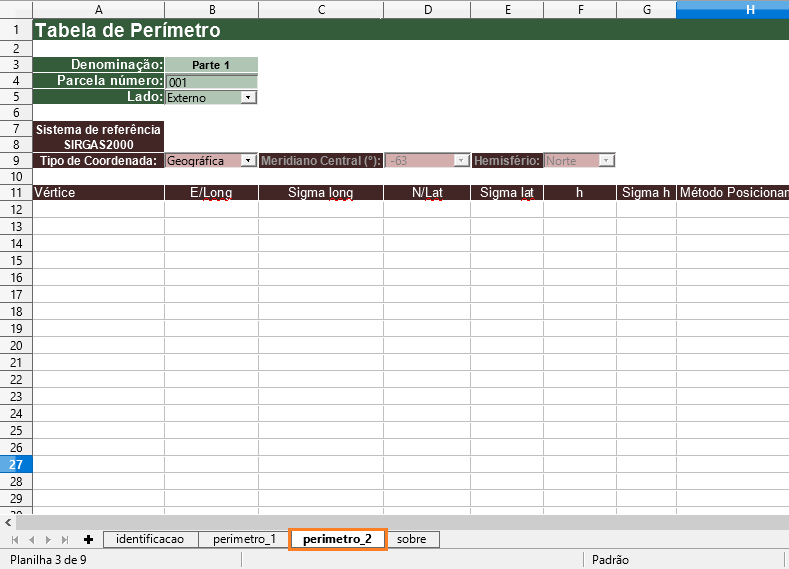Viewport: 789px width, 569px height.
Task: Click previous sheet navigation arrow
Action: (x=31, y=539)
